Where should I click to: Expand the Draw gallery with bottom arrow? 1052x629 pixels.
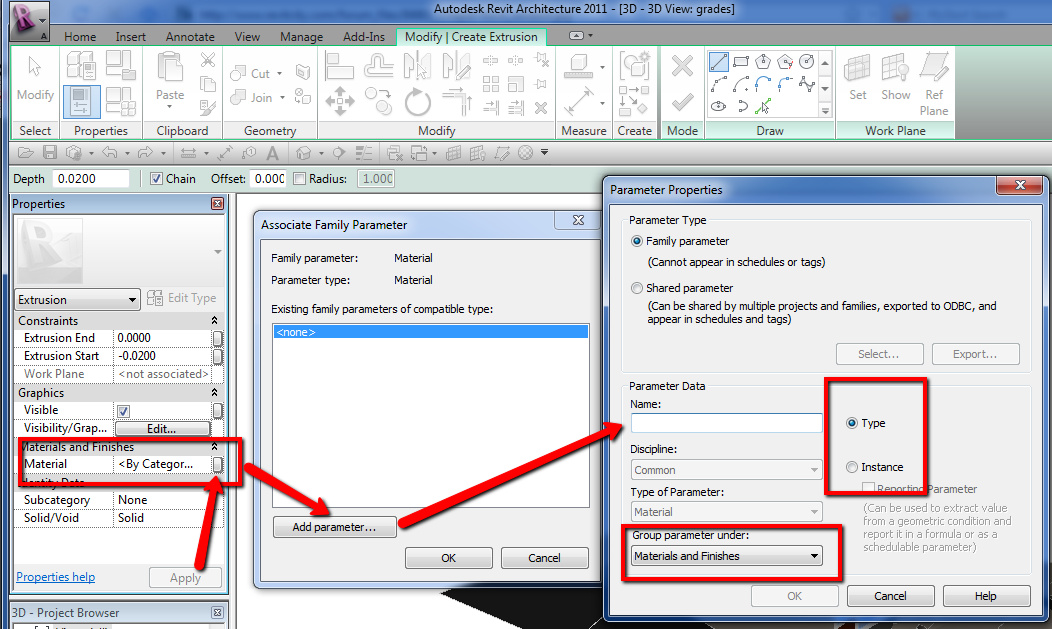coord(825,111)
